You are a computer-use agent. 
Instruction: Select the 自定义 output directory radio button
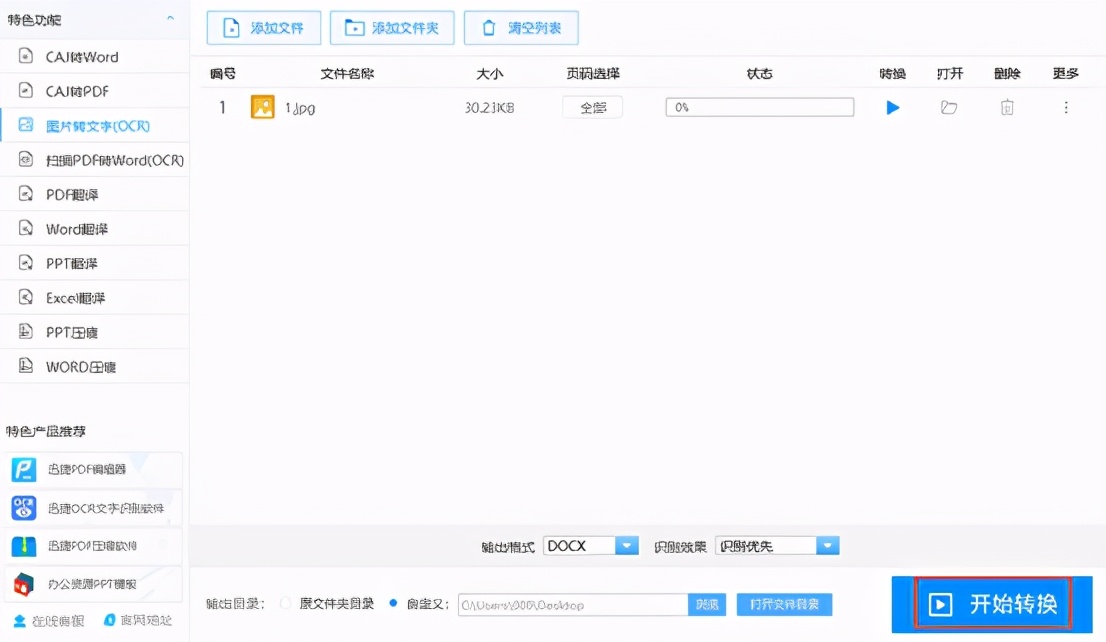point(393,604)
